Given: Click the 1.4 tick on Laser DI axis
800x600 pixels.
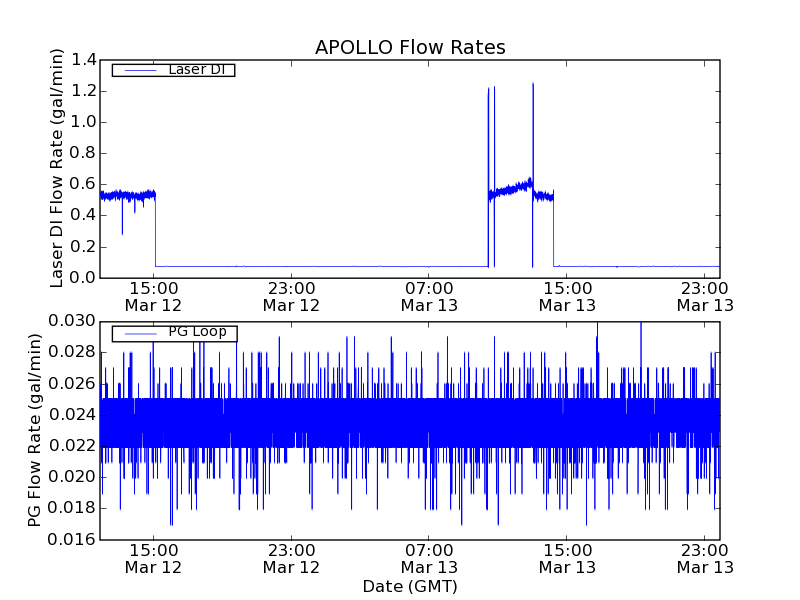Looking at the screenshot, I should tap(83, 60).
